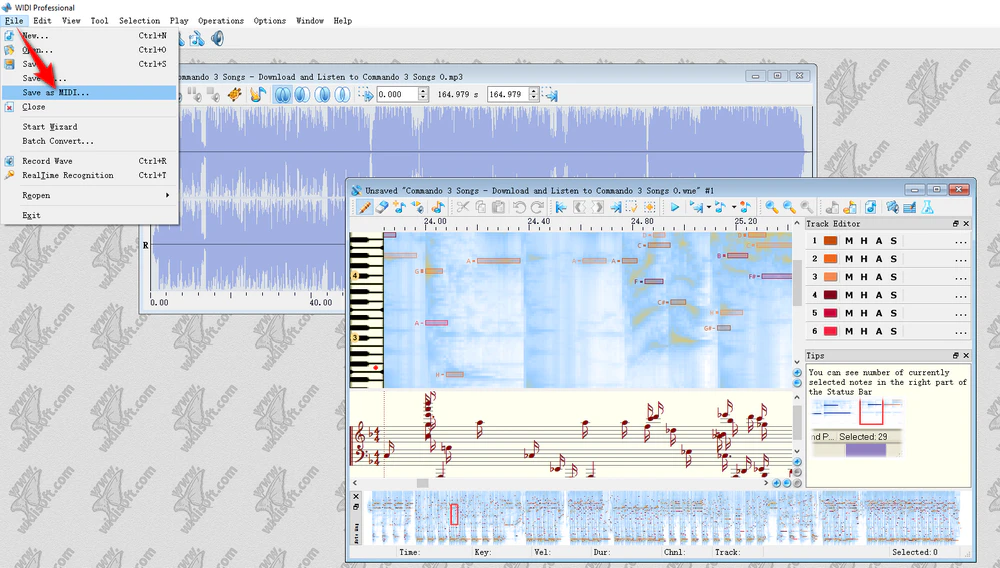Click red position marker in overview strip

point(454,514)
